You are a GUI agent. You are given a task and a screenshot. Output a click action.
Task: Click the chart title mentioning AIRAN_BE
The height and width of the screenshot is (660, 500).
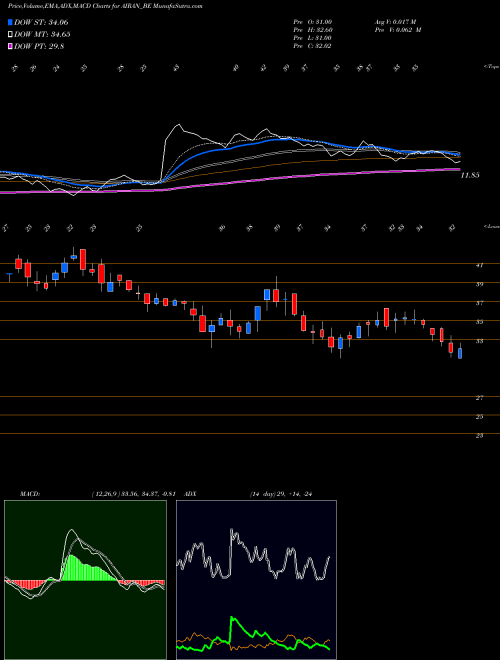coord(105,7)
